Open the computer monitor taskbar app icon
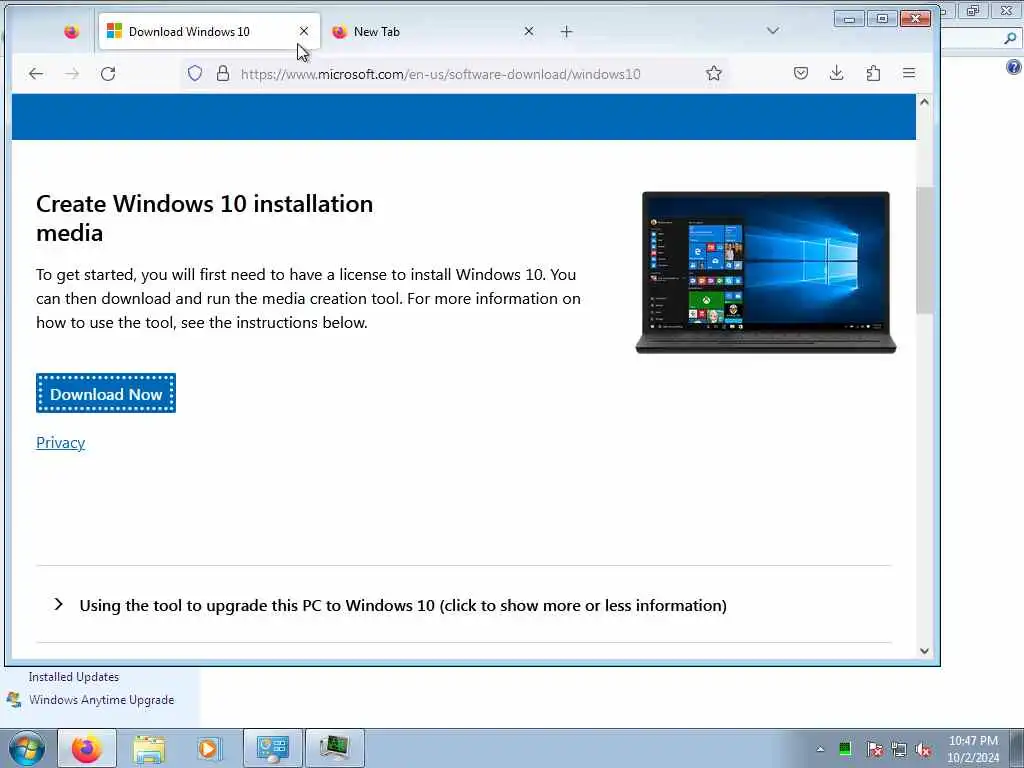Screen dimensions: 1024x768 pyautogui.click(x=334, y=748)
